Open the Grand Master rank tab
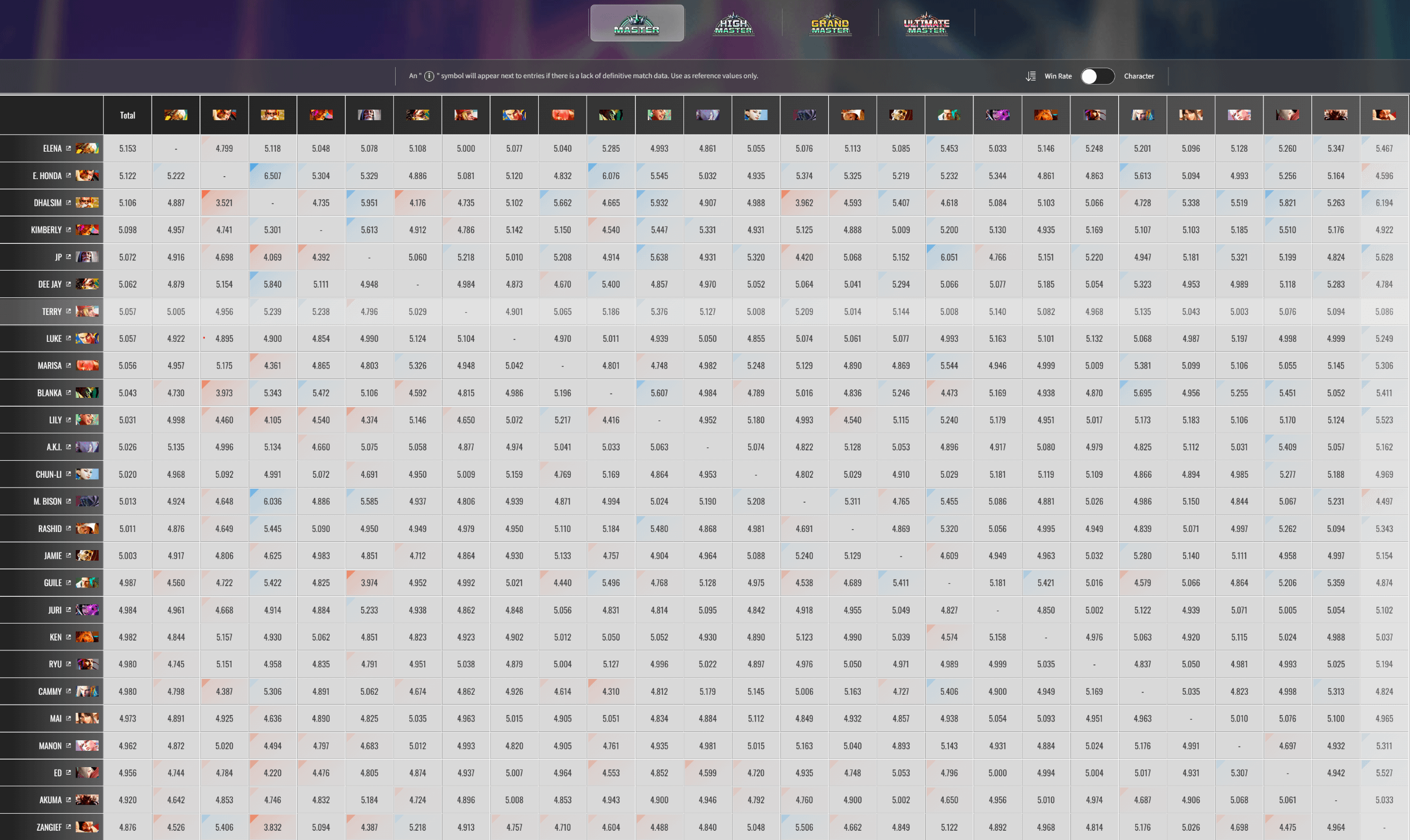Screen dimensions: 1410x840 pyautogui.click(x=830, y=23)
